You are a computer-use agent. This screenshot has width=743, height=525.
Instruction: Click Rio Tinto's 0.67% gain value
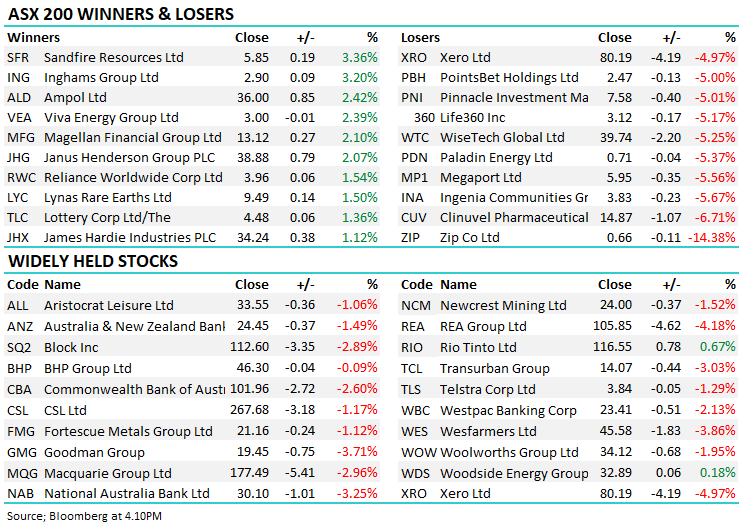[x=717, y=347]
